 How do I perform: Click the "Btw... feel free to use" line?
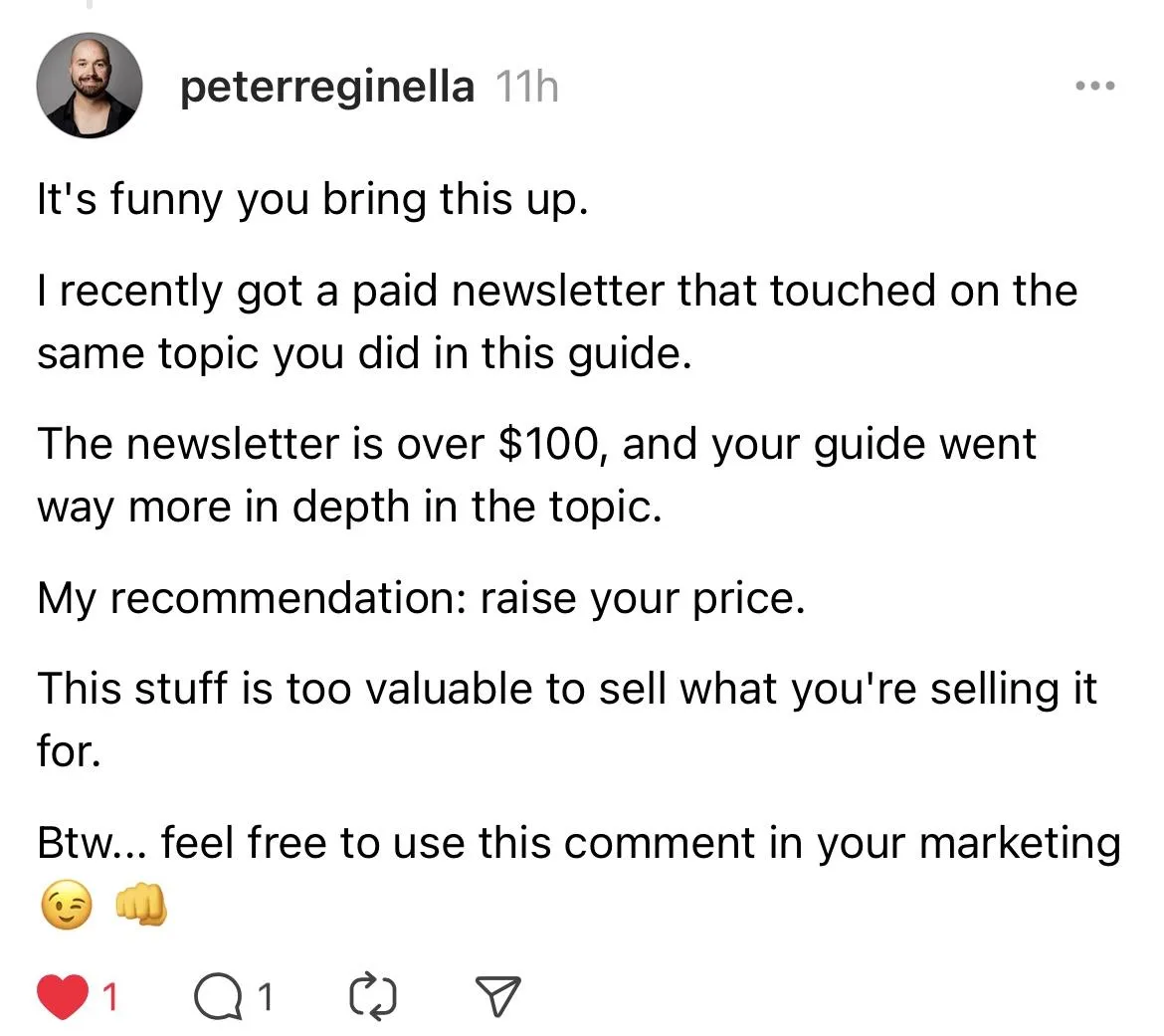(398, 843)
